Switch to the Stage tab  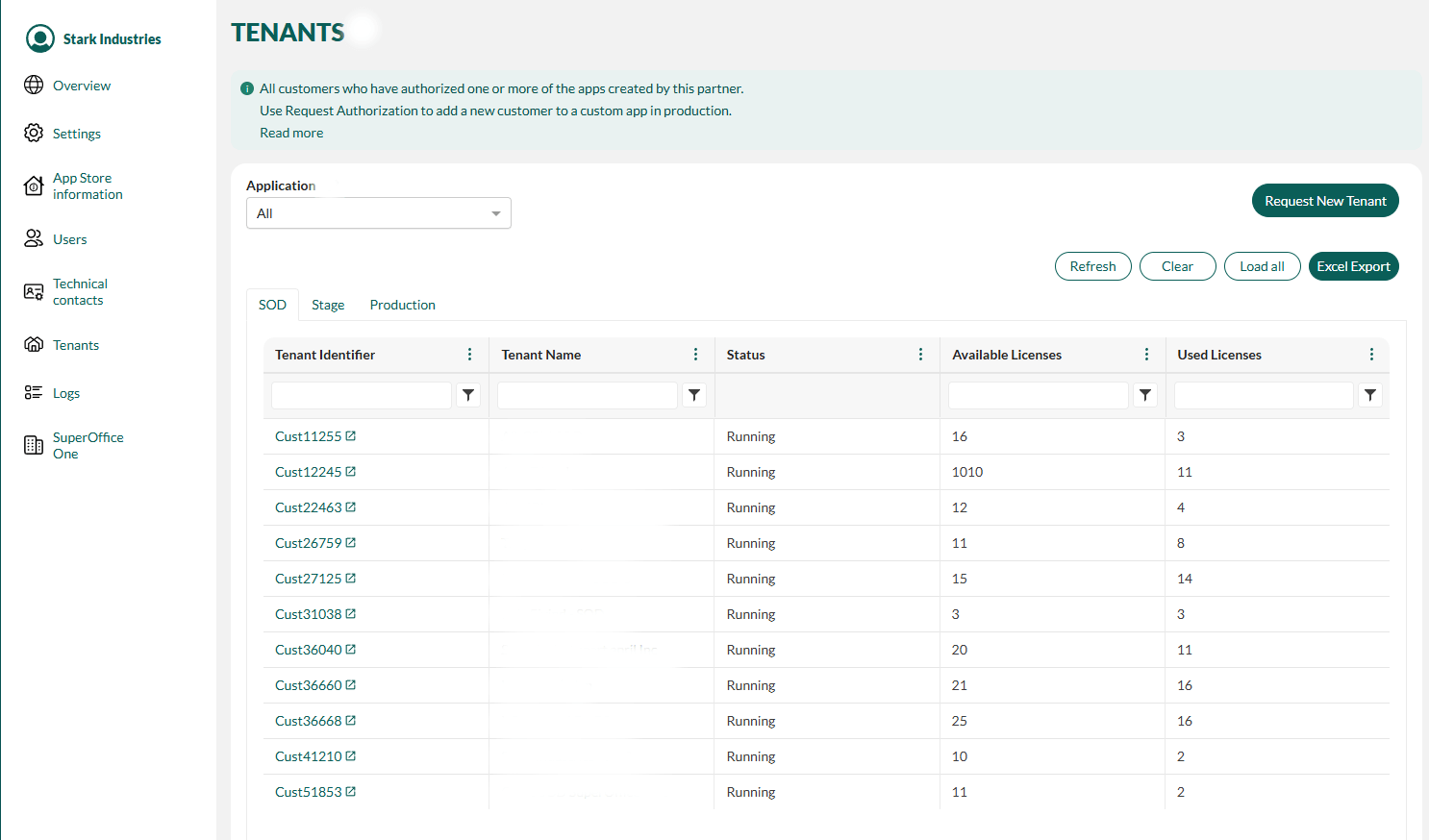coord(328,305)
